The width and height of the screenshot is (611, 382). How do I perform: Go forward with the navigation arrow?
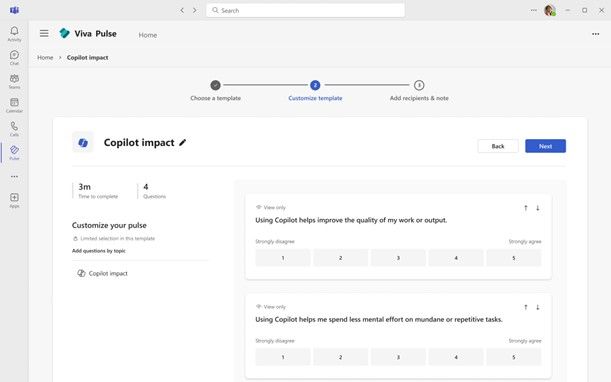tap(194, 11)
